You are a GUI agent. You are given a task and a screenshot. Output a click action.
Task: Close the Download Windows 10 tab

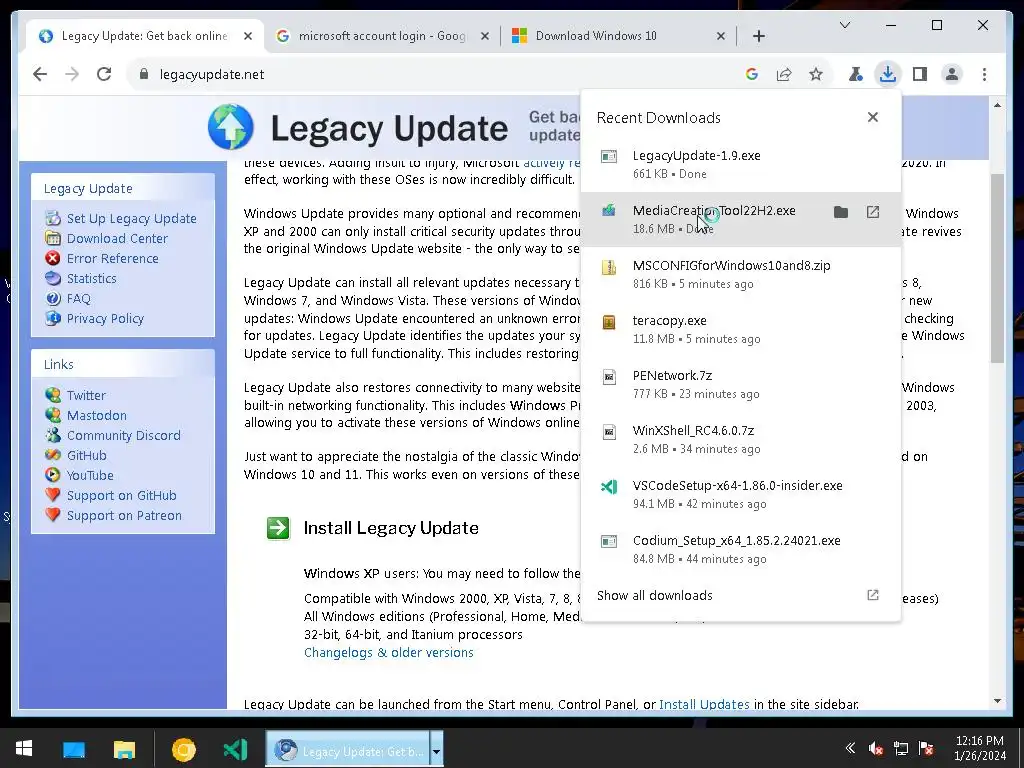720,36
